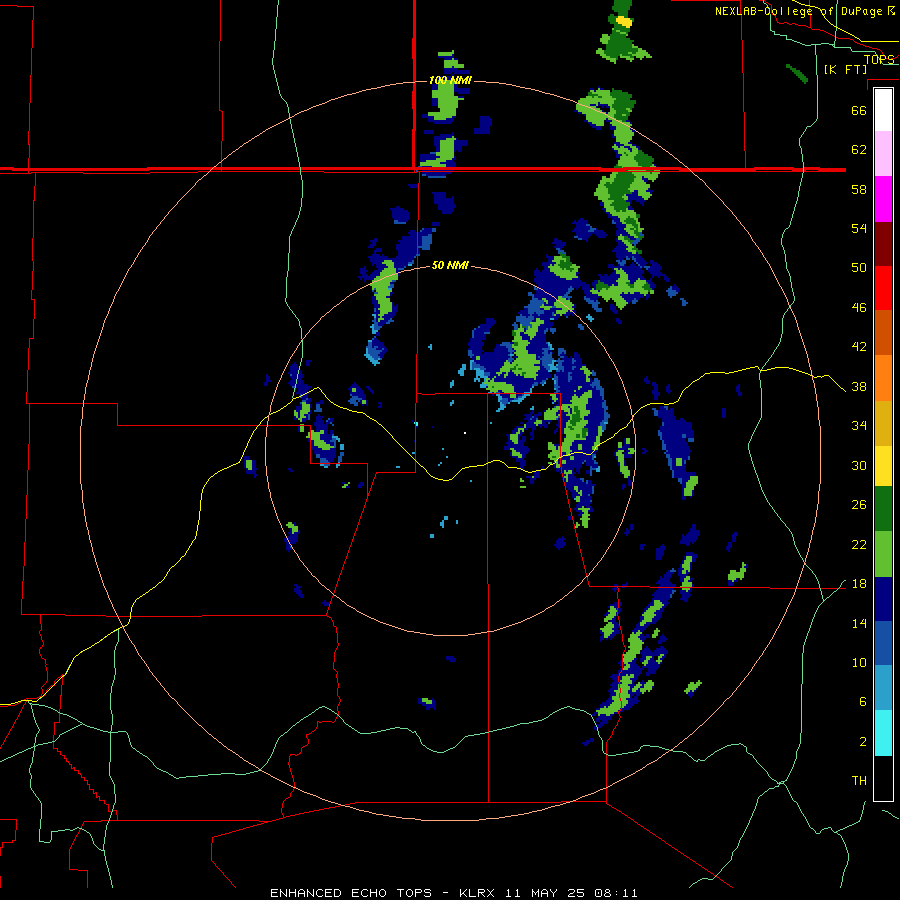This screenshot has width=900, height=900.
Task: Click the '54' legend value label
Action: (859, 228)
